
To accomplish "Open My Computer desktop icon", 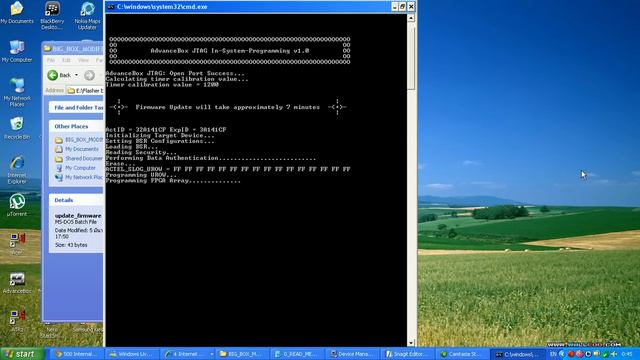I will pos(17,51).
